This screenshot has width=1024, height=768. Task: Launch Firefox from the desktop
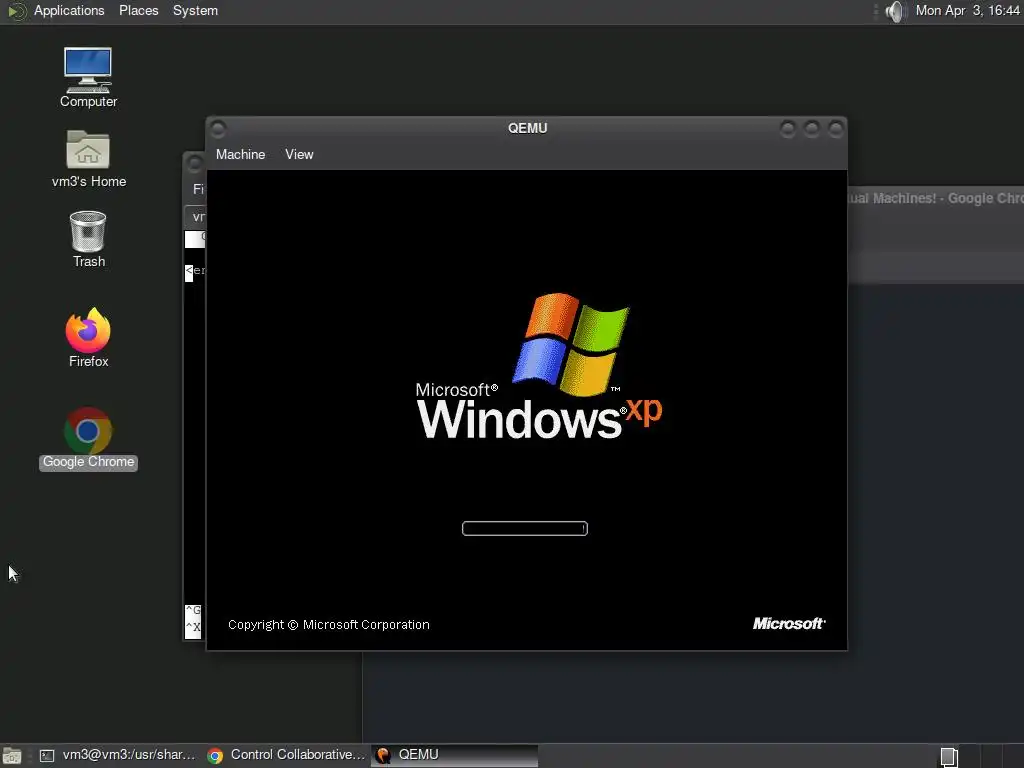[88, 338]
